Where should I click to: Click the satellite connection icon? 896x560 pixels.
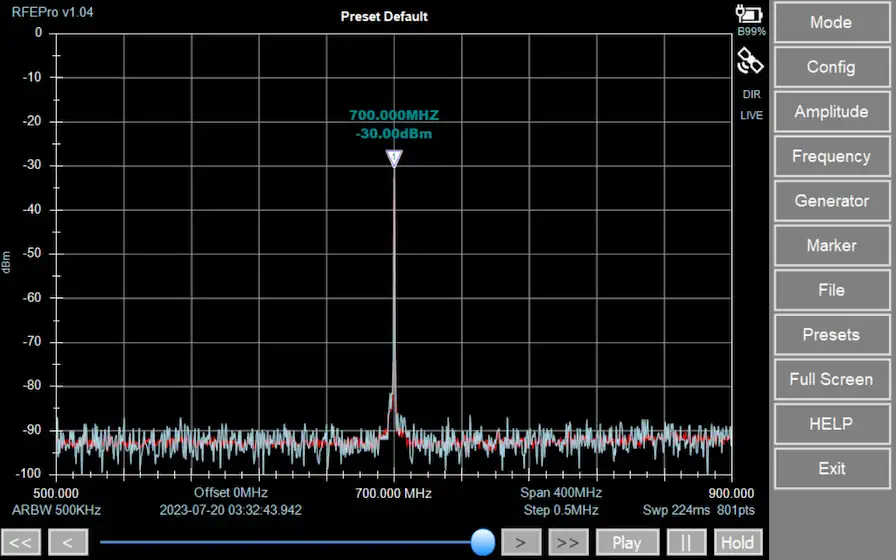point(750,62)
